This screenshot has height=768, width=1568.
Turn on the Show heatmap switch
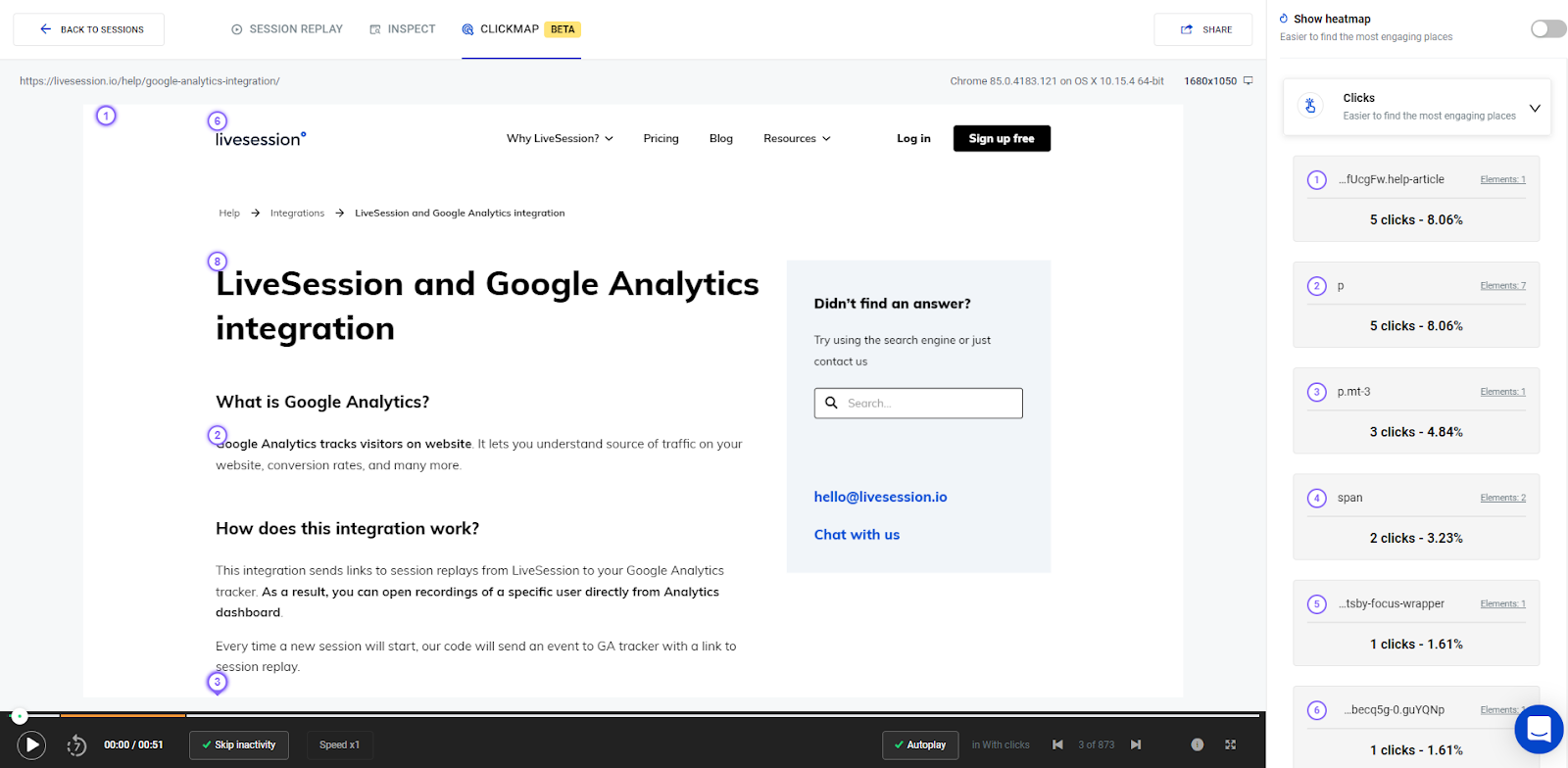(x=1547, y=28)
